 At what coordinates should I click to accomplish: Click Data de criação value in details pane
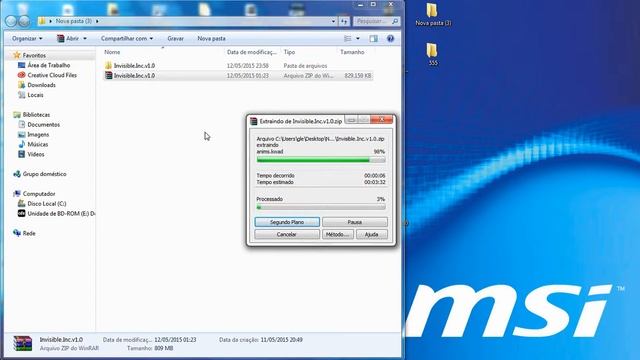tap(281, 340)
